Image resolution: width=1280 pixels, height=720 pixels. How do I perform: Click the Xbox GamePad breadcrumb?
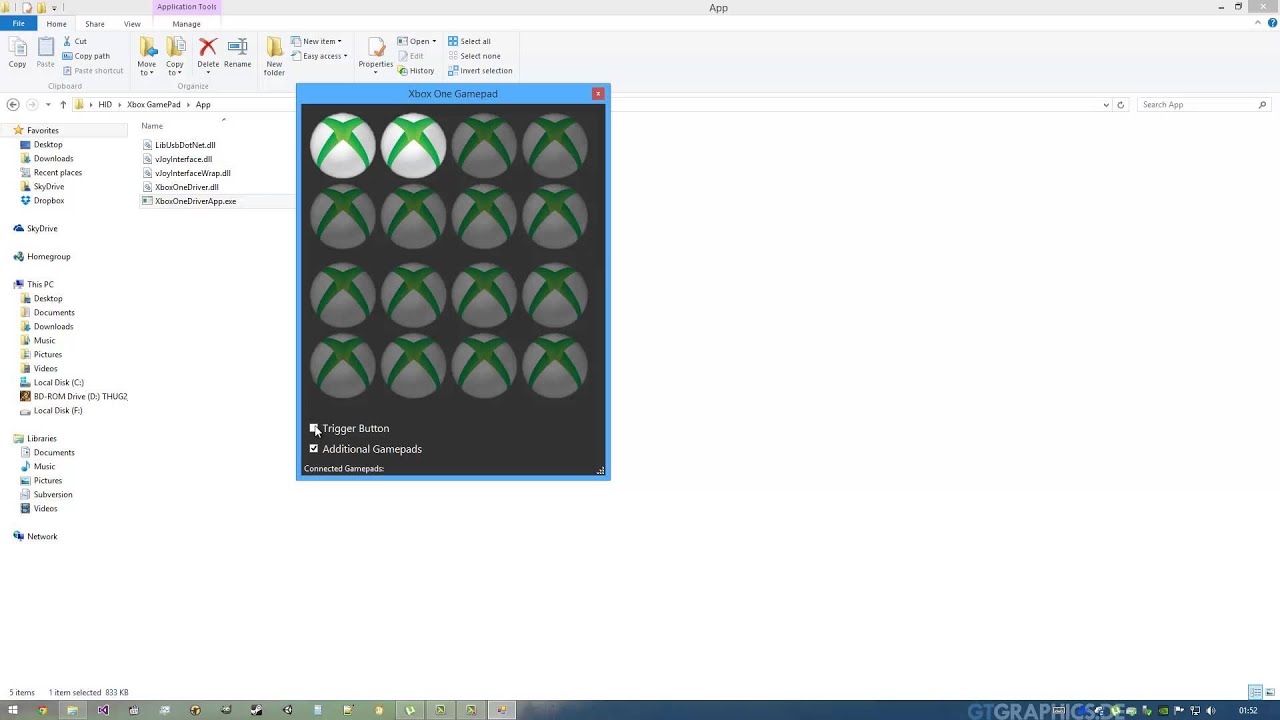(x=154, y=104)
